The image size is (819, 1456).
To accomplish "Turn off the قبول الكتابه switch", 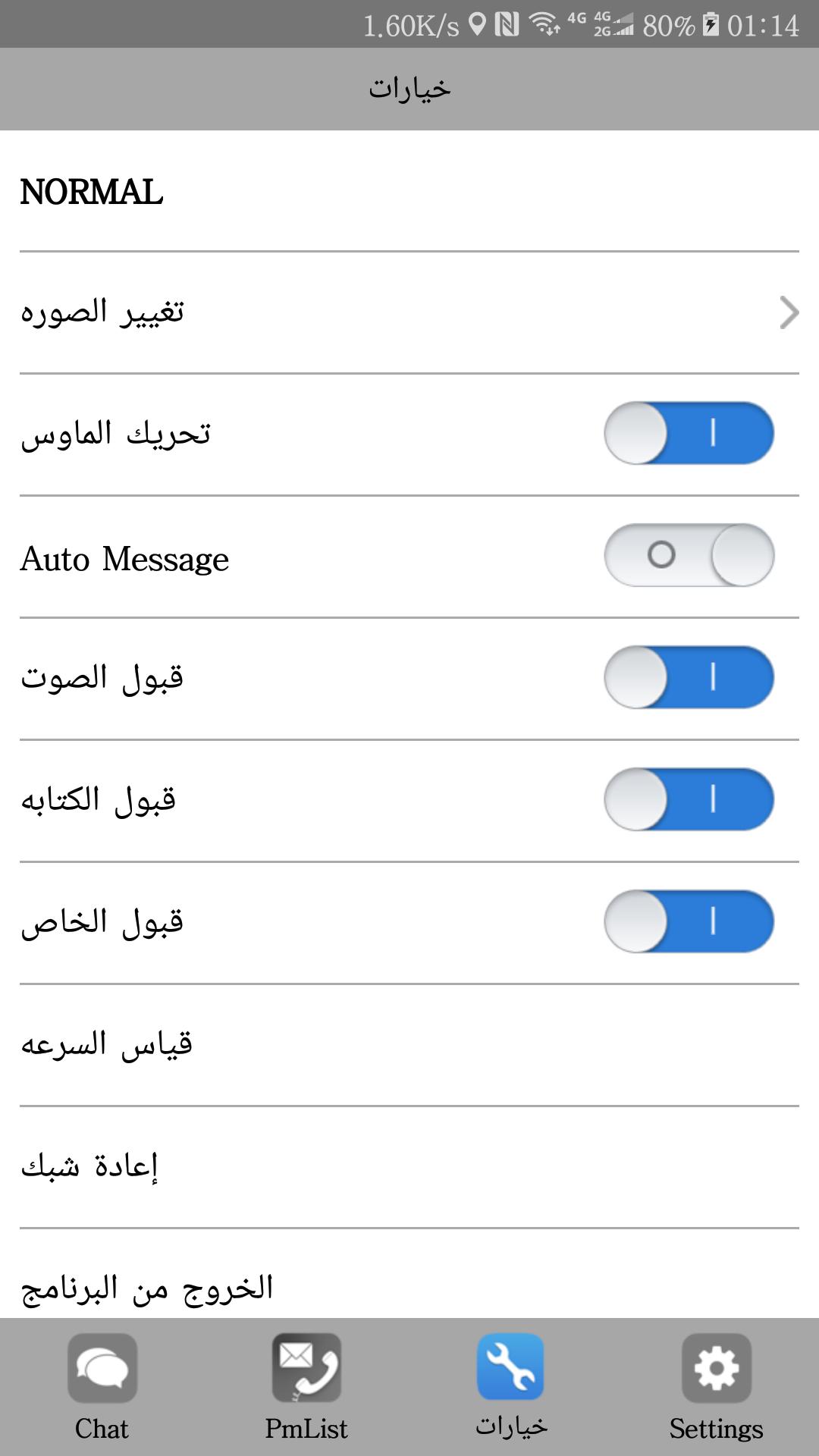I will coord(689,799).
